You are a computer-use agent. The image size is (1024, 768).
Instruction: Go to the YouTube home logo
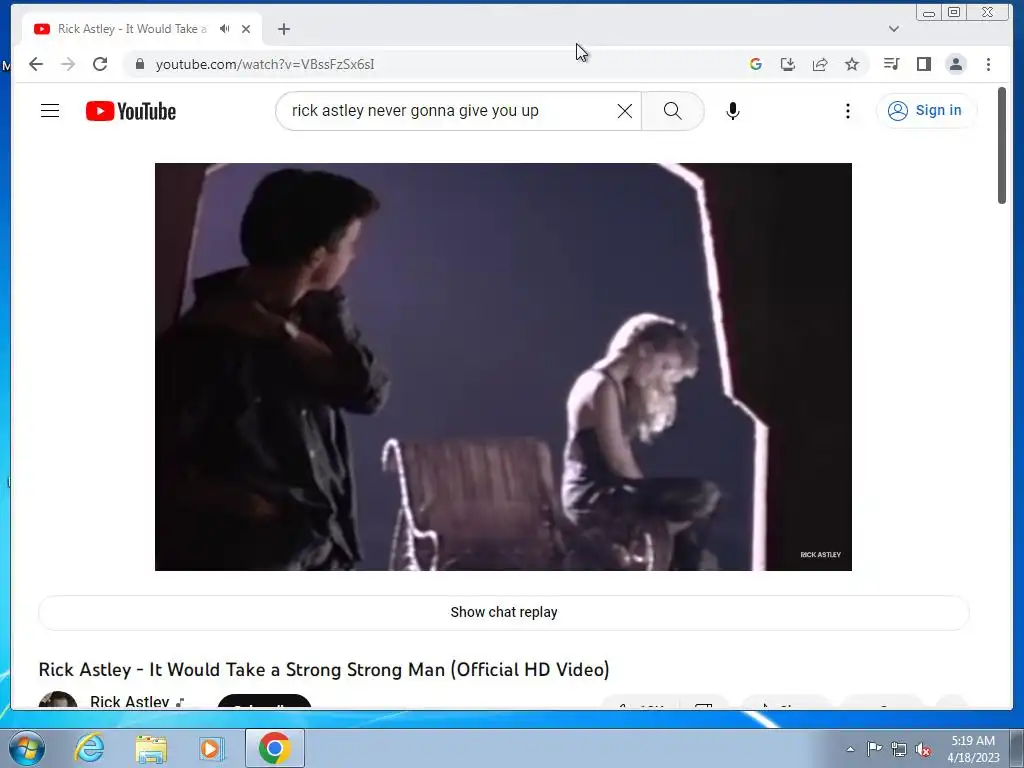(x=131, y=111)
